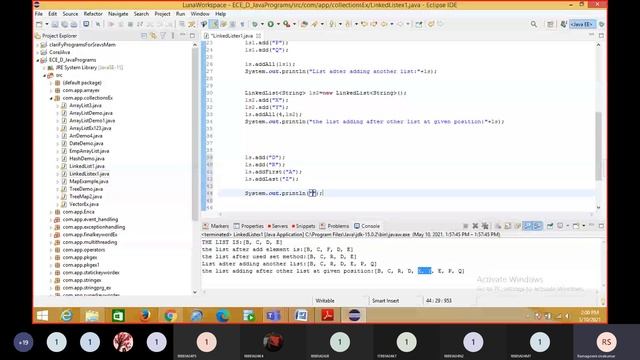Viewport: 640px width, 360px height.
Task: Select HashDemo.java in the tree
Action: tap(87, 158)
